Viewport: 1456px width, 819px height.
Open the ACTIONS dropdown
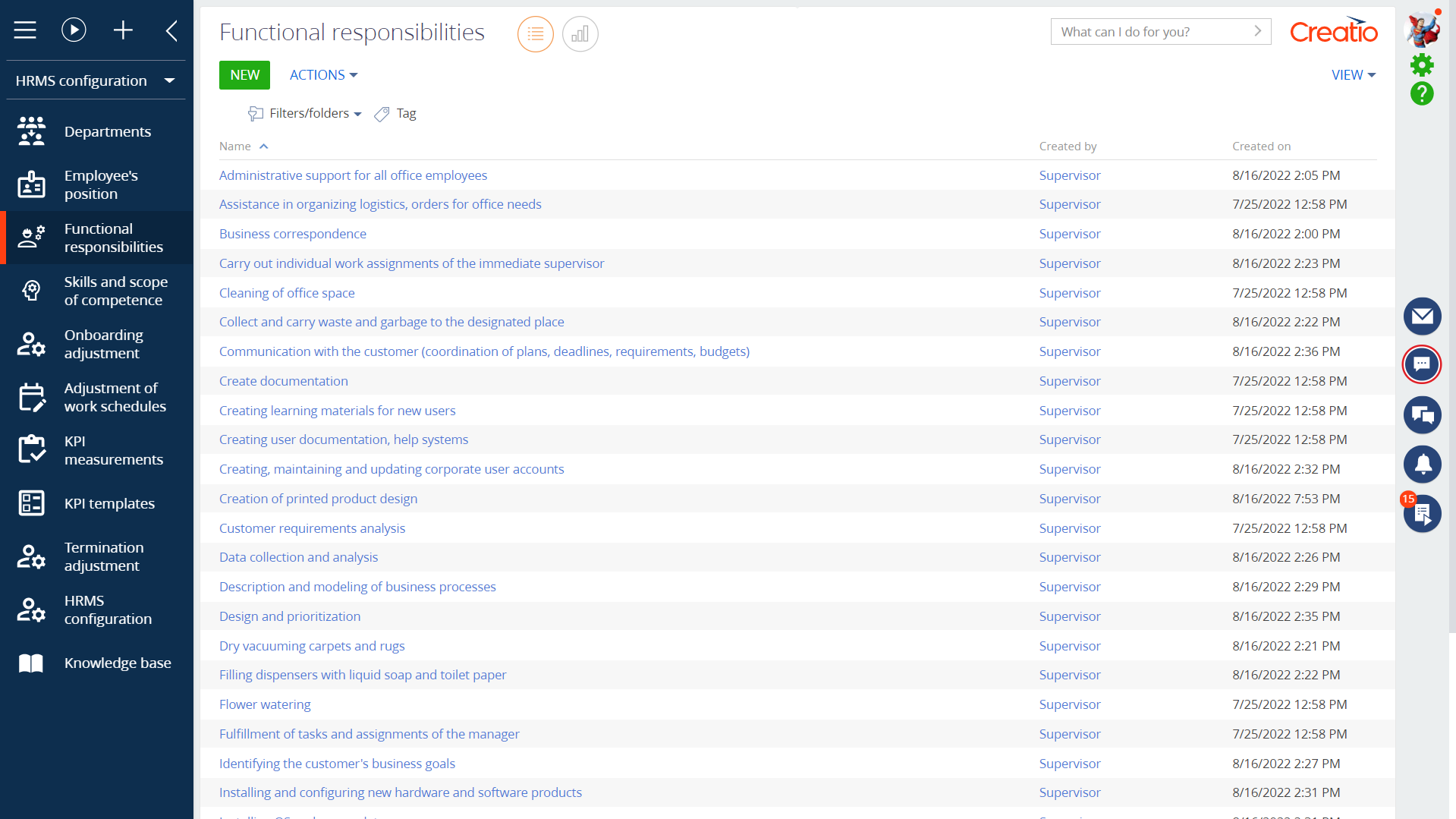coord(322,74)
